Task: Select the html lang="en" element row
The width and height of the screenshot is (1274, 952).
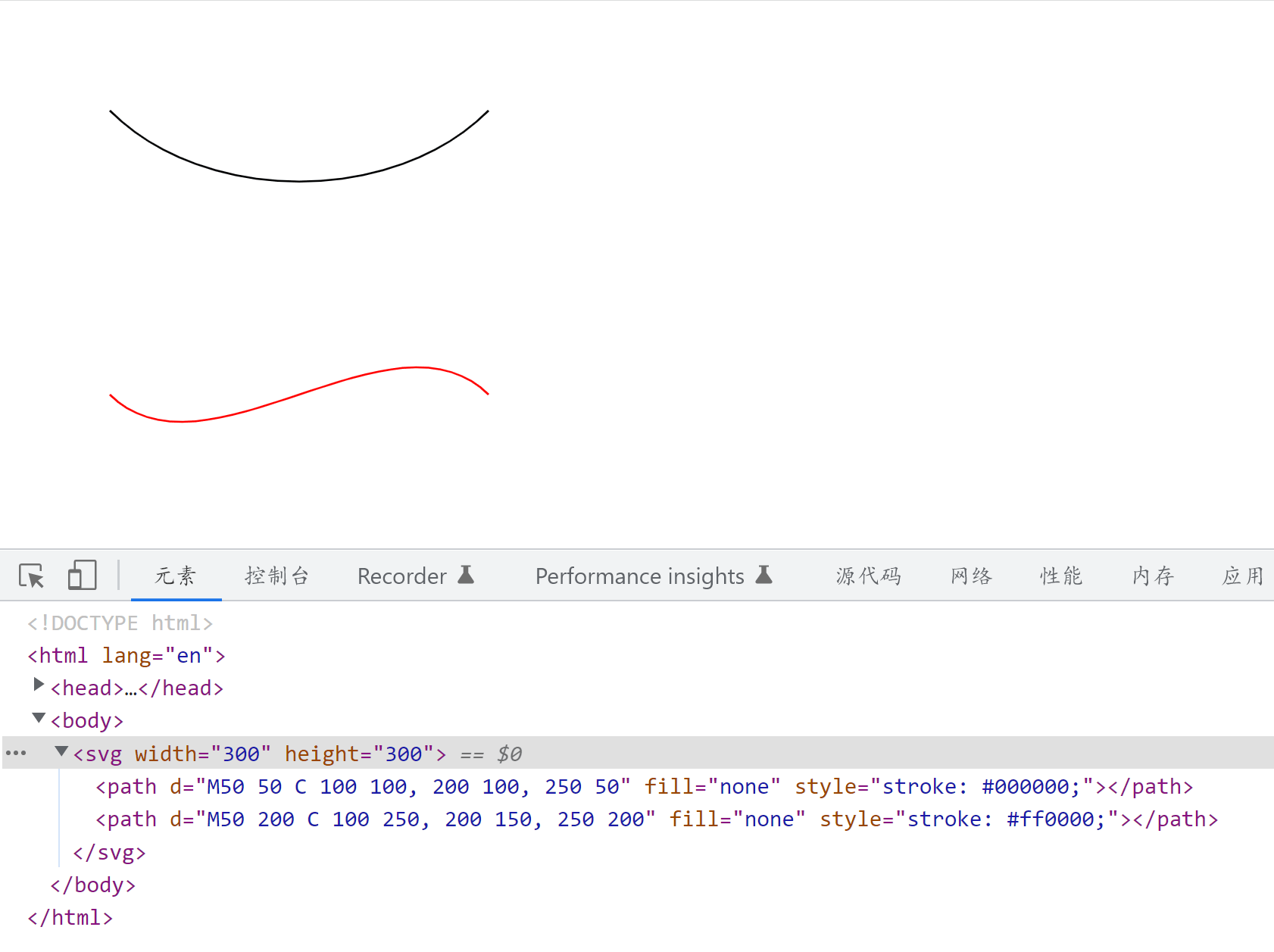Action: (x=126, y=655)
